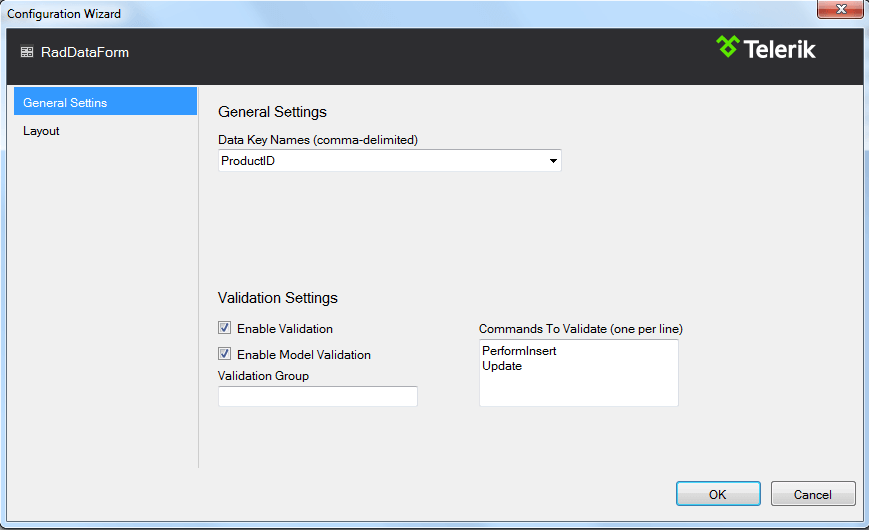This screenshot has height=530, width=869.
Task: Toggle the Enable Model Validation checkbox
Action: (x=224, y=354)
